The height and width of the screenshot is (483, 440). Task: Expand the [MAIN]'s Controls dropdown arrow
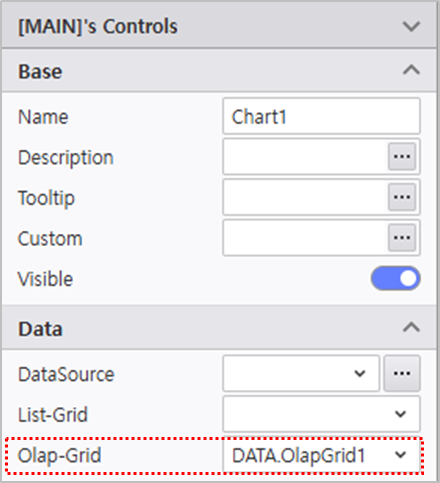click(x=411, y=26)
